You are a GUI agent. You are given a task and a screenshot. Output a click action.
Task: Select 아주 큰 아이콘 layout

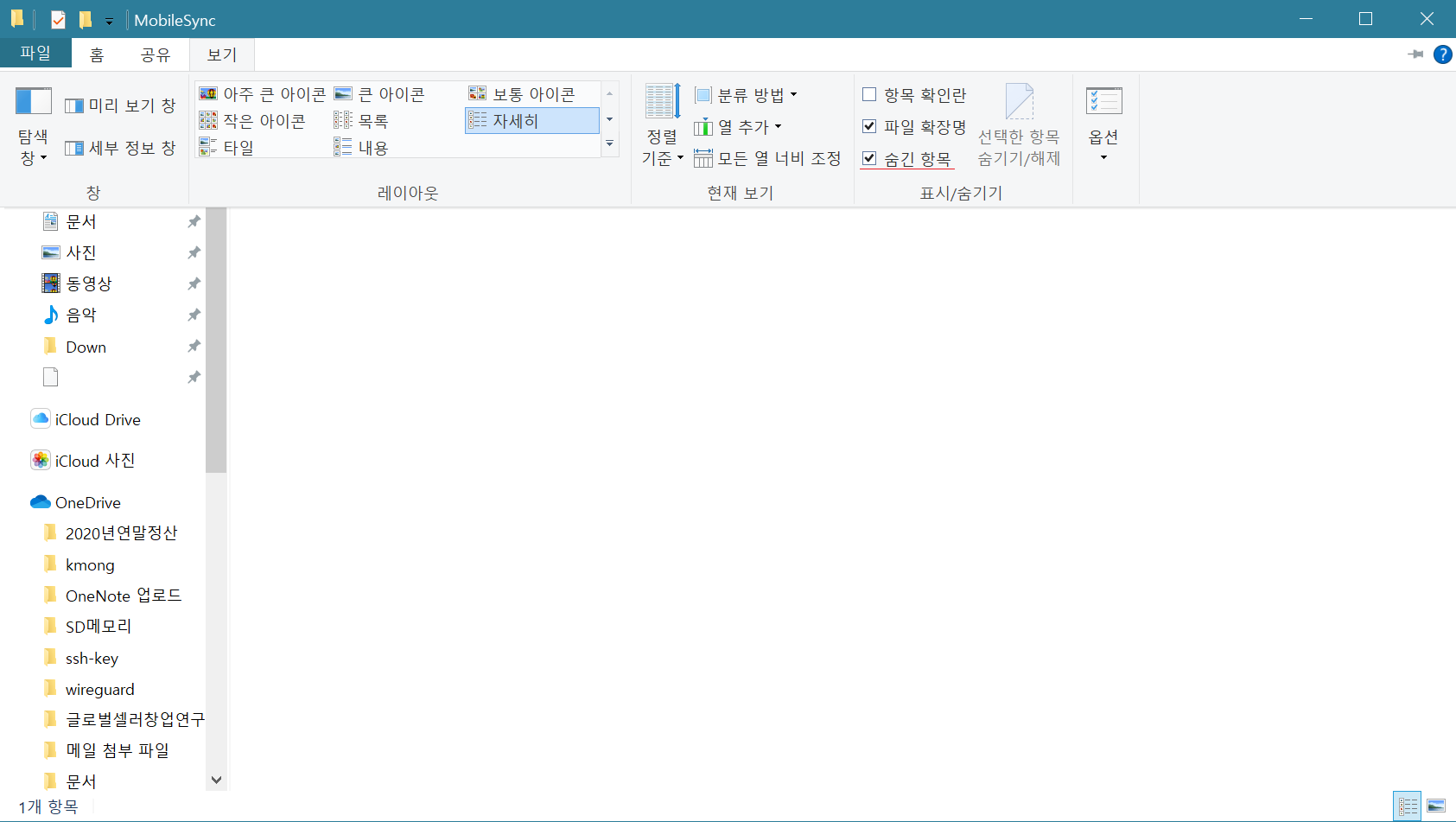pos(264,94)
